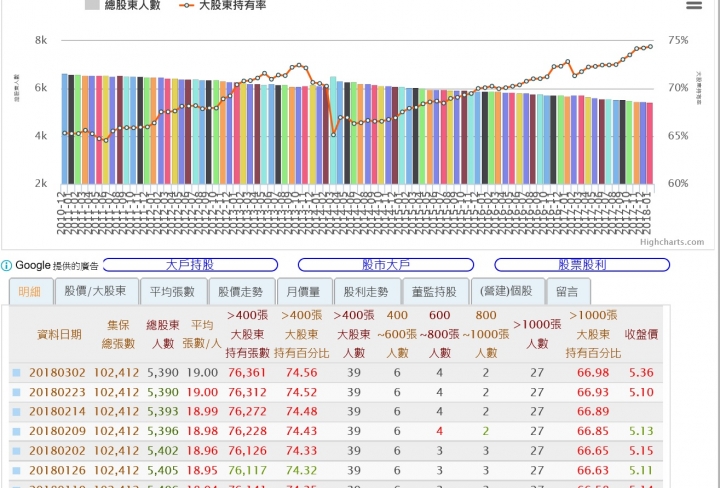Click the blue square icon in row 20180209
Viewport: 720px width, 488px height.
(17, 432)
